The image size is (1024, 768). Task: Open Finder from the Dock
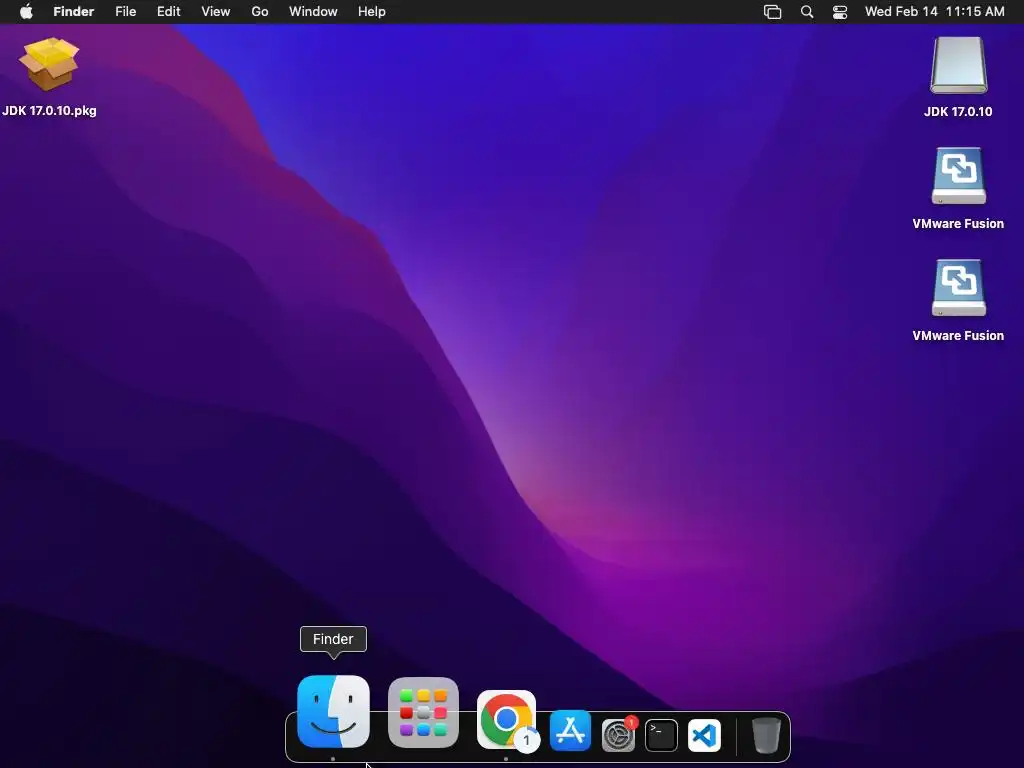pyautogui.click(x=333, y=711)
